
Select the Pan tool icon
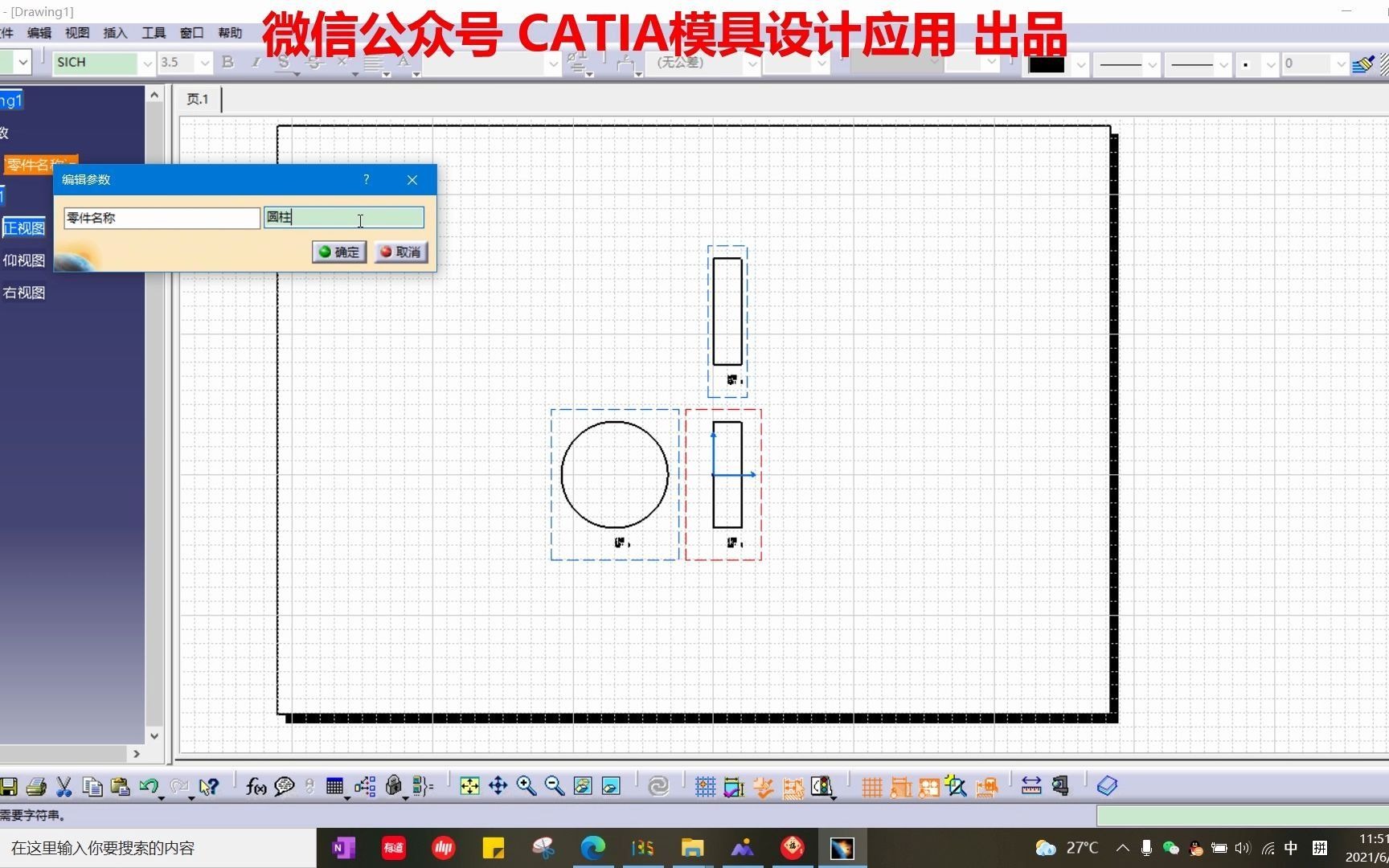pos(498,786)
